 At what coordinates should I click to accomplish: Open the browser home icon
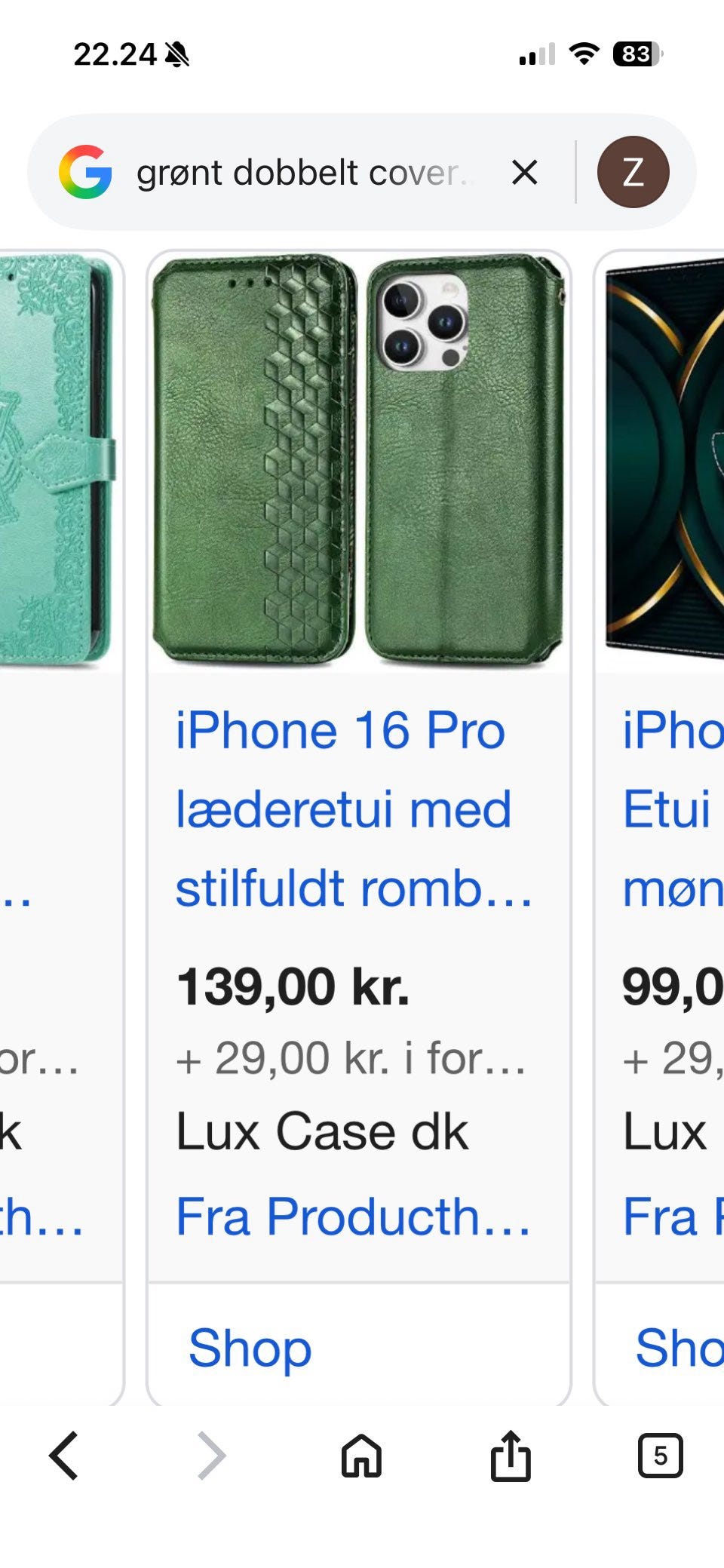coord(361,1456)
